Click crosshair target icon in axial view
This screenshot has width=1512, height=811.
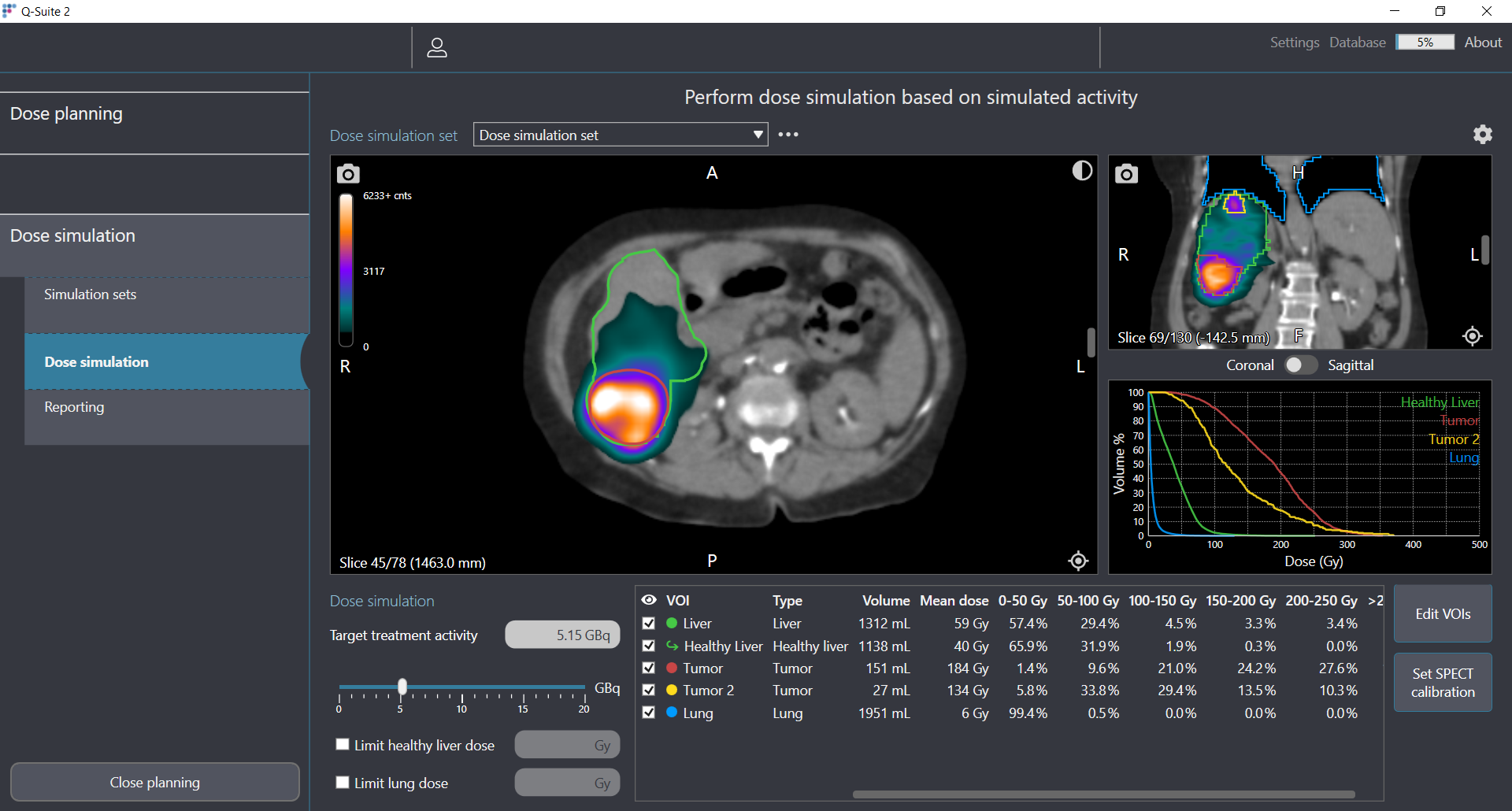pyautogui.click(x=1078, y=561)
